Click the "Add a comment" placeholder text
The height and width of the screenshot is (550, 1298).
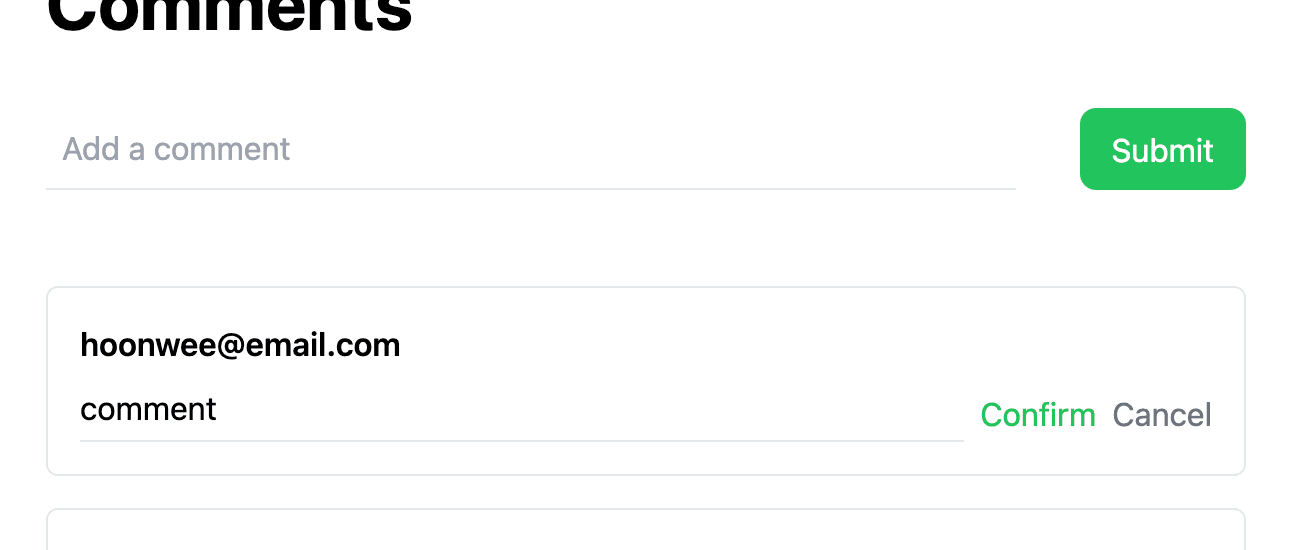(176, 149)
